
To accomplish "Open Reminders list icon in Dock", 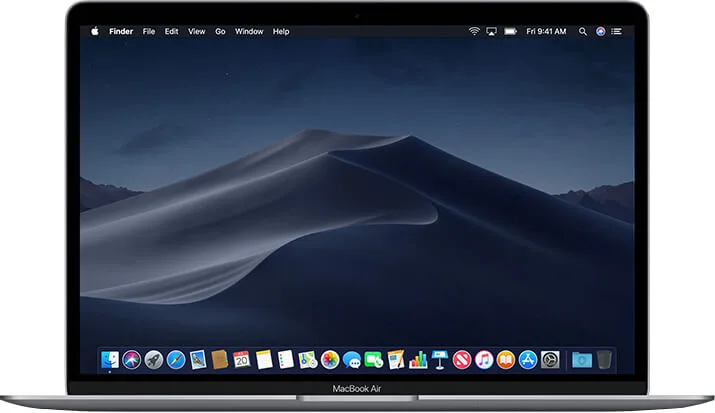I will (286, 360).
